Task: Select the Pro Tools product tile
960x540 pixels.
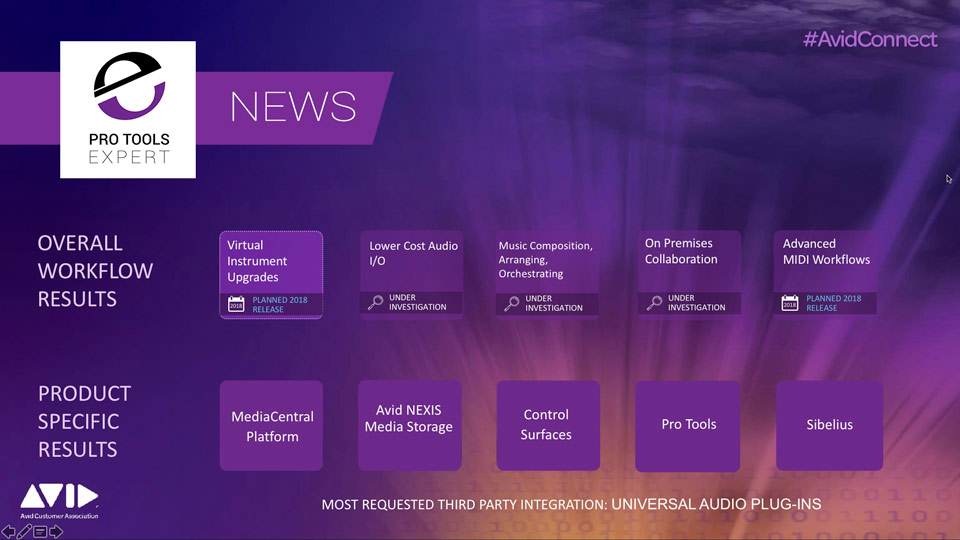Action: 688,426
